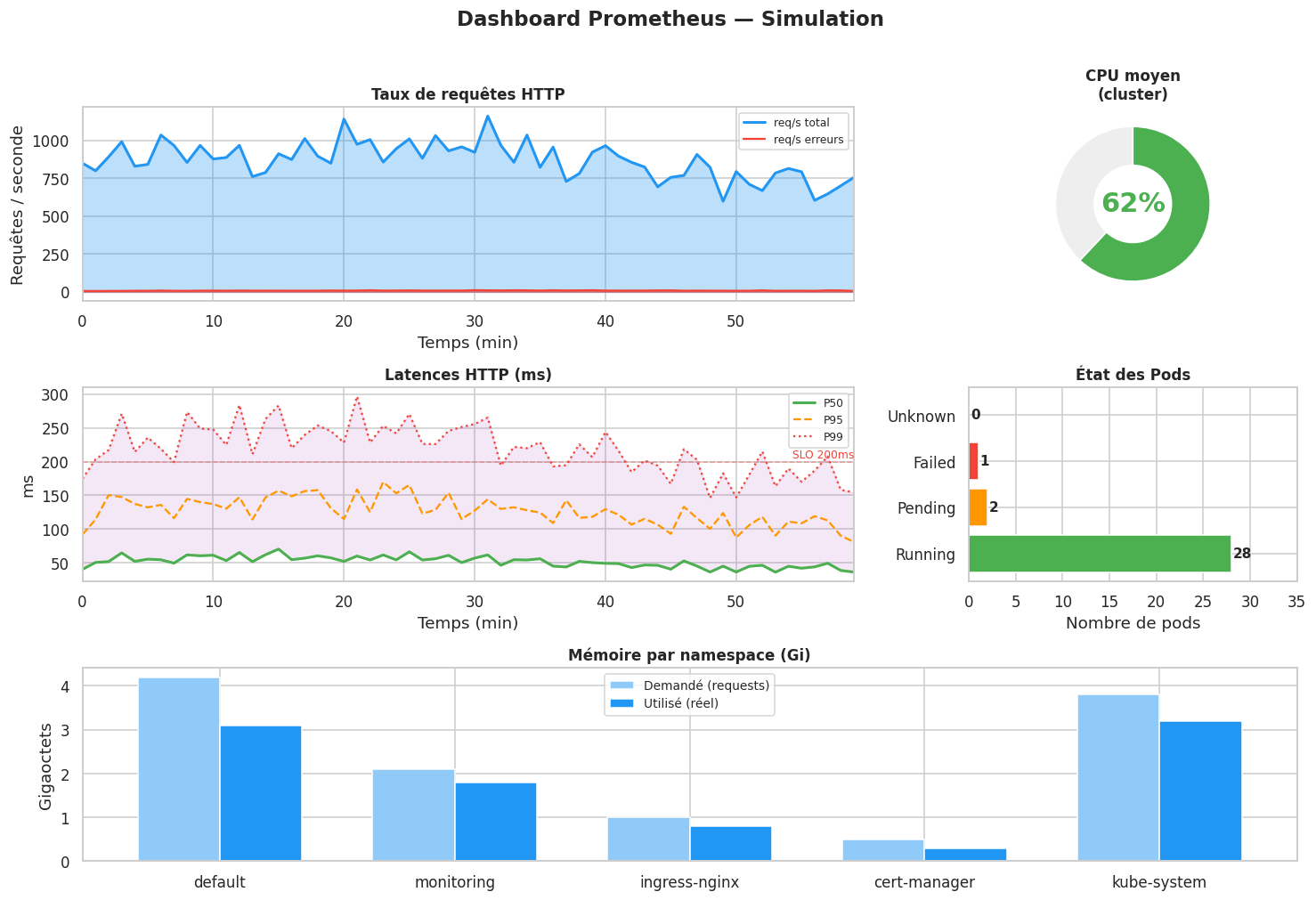Screen dimensions: 1316x900
Task: Click the red Failed pods bar
Action: point(973,461)
